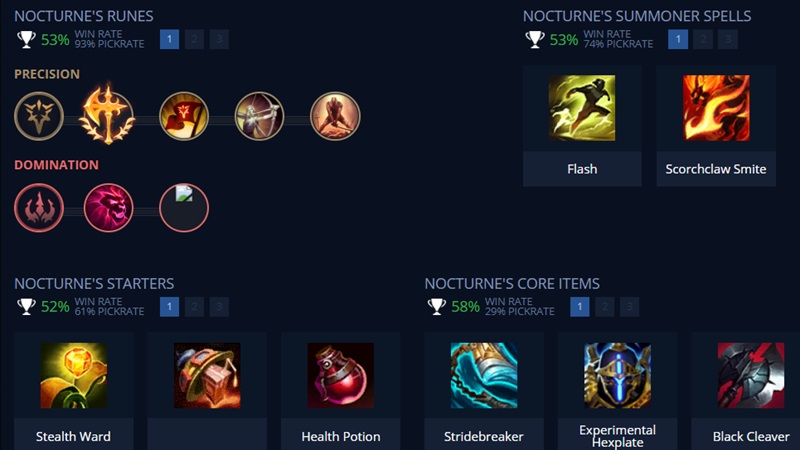Select the Health Potion item
This screenshot has width=800, height=450.
[341, 376]
